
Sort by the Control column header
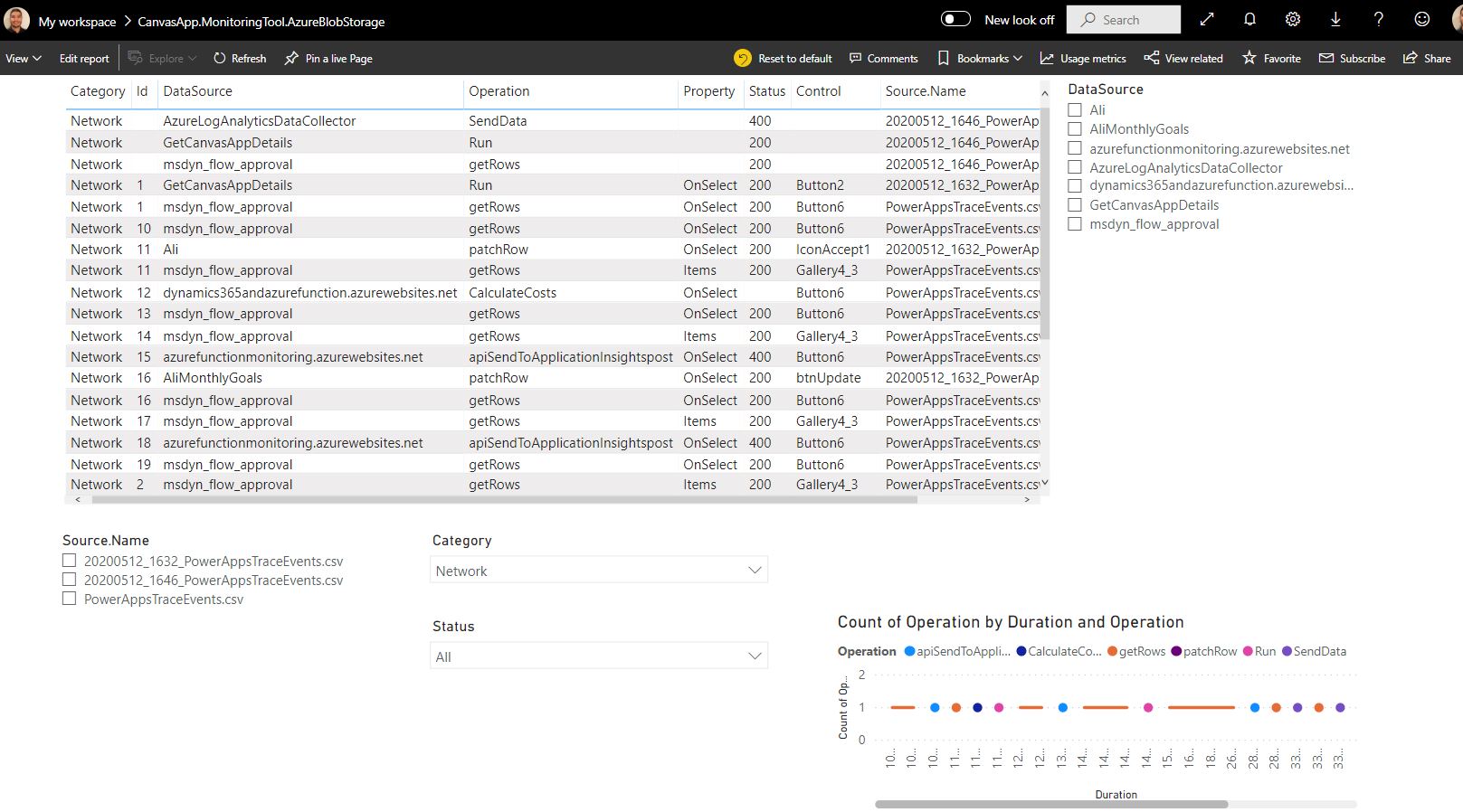[x=818, y=91]
